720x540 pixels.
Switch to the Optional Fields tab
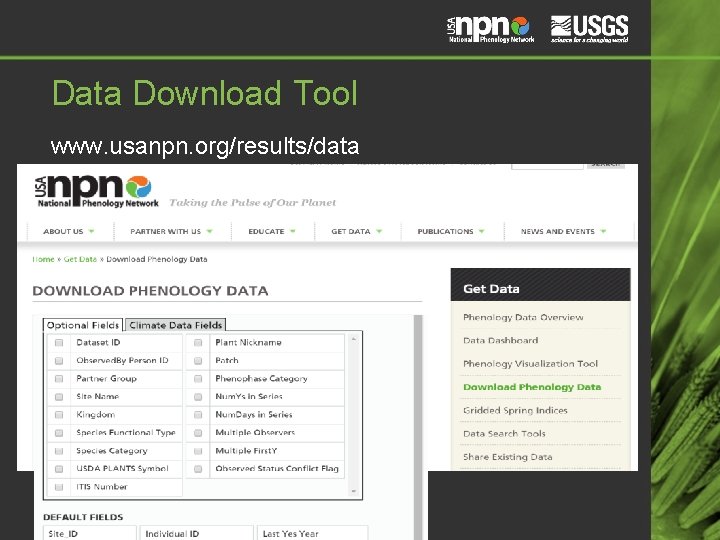pyautogui.click(x=83, y=325)
